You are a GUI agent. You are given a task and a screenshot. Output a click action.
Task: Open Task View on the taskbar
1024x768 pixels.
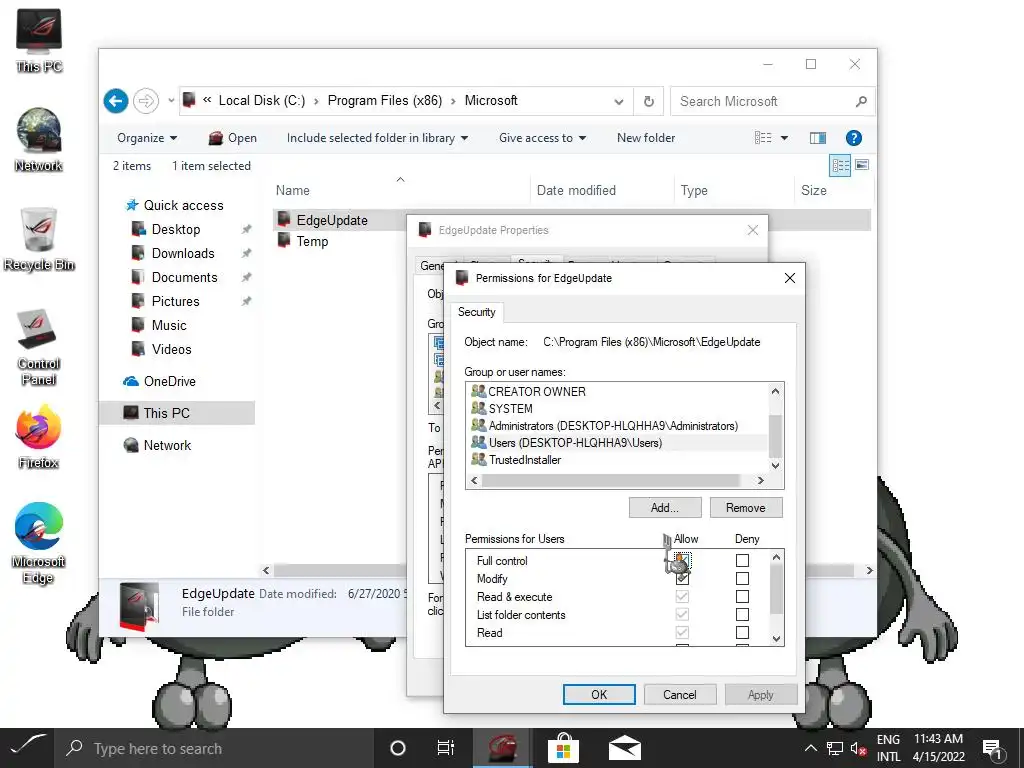tap(445, 748)
